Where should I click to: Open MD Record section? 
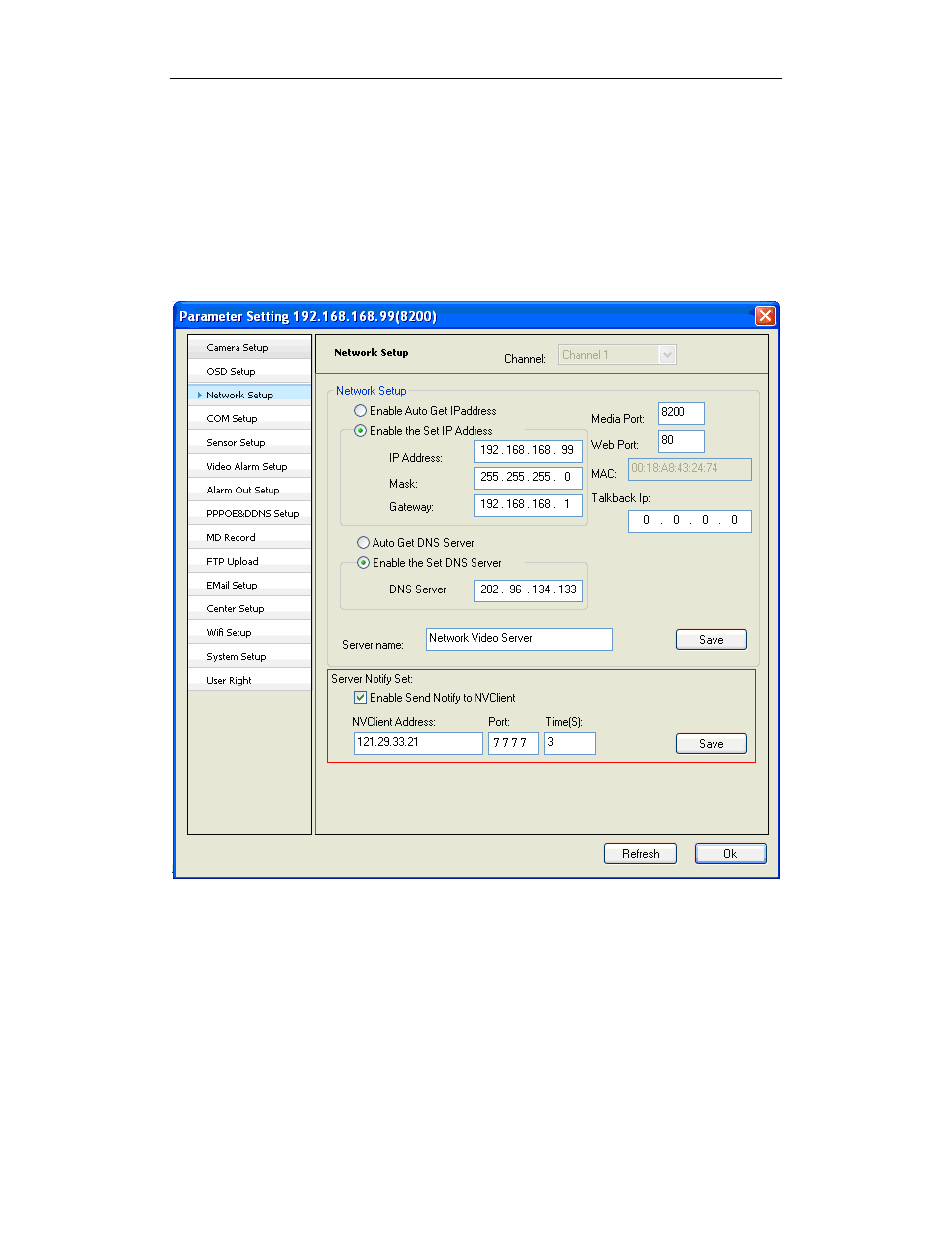coord(249,538)
